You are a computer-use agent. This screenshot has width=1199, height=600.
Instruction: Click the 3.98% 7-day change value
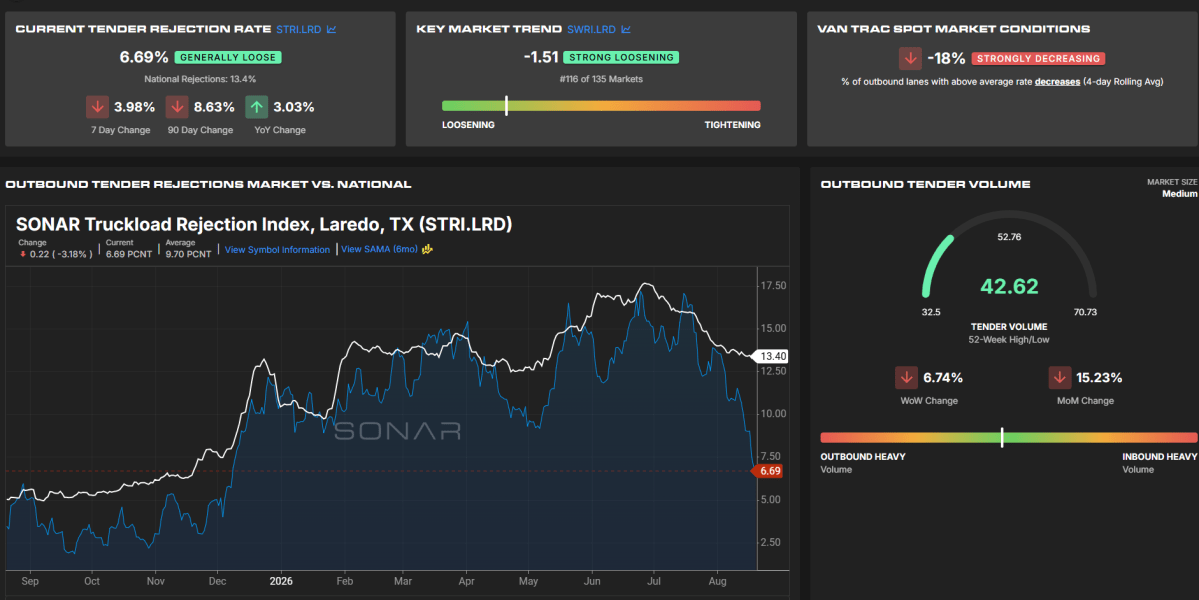pos(135,107)
